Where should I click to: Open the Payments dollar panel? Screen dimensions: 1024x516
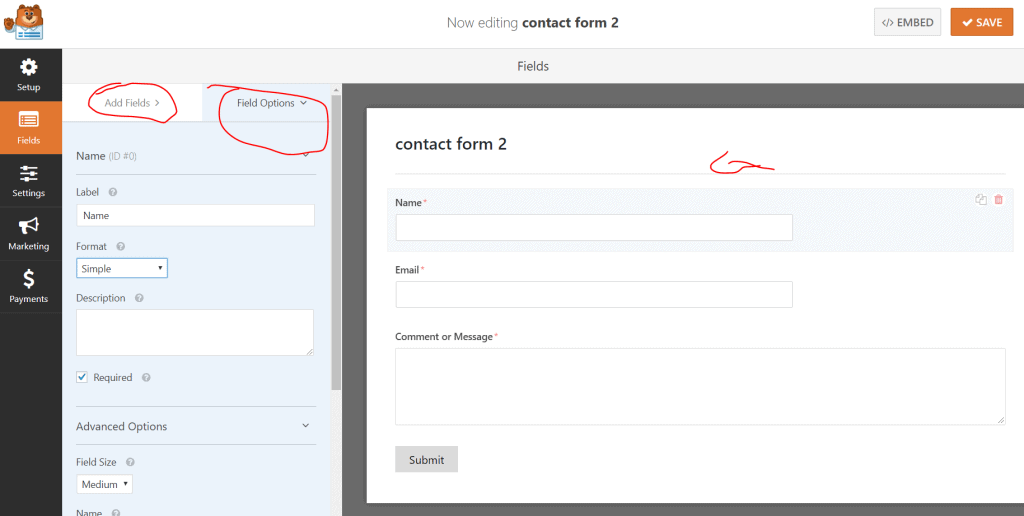pyautogui.click(x=29, y=287)
